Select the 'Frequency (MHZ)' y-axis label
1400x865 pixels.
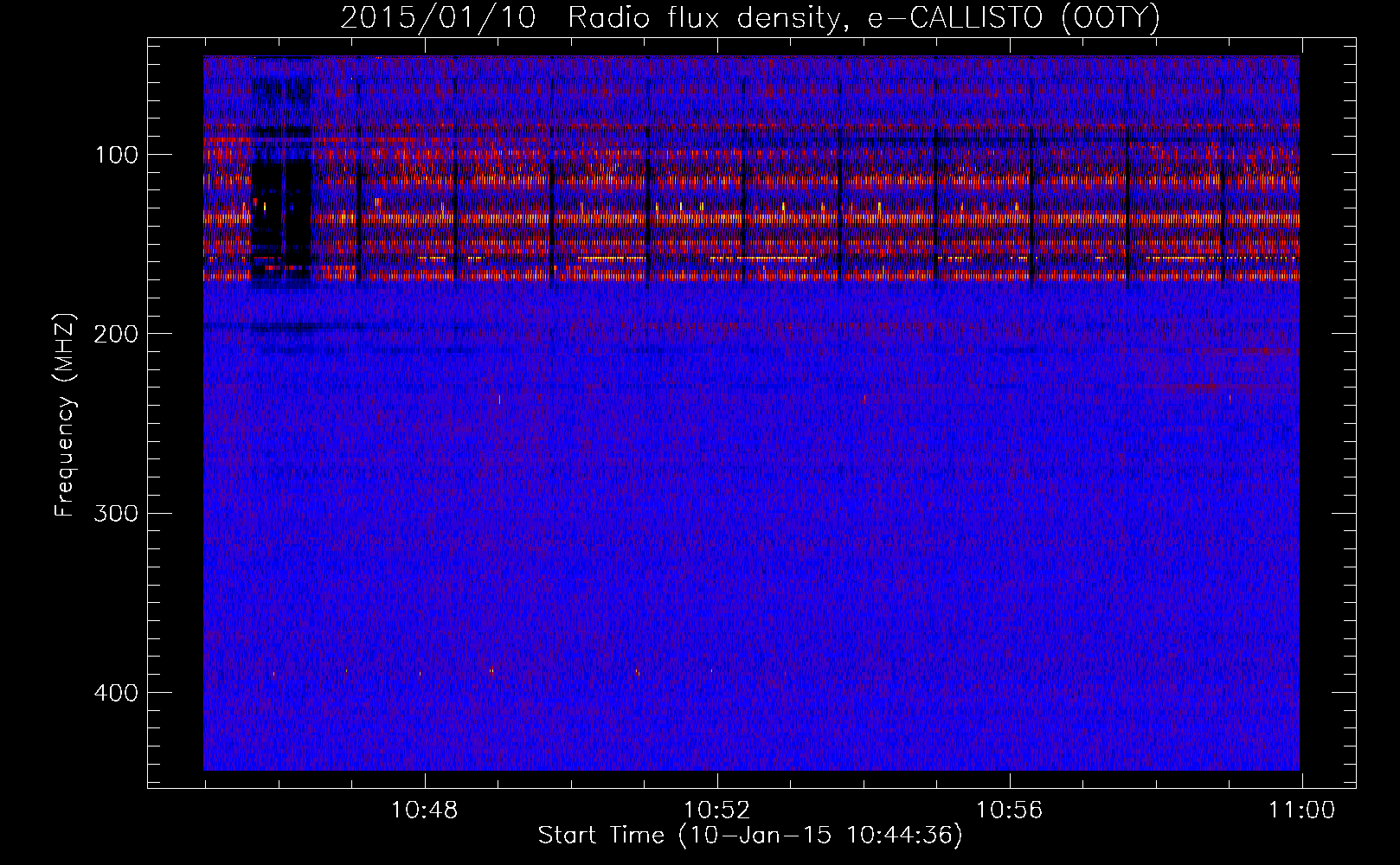coord(65,415)
